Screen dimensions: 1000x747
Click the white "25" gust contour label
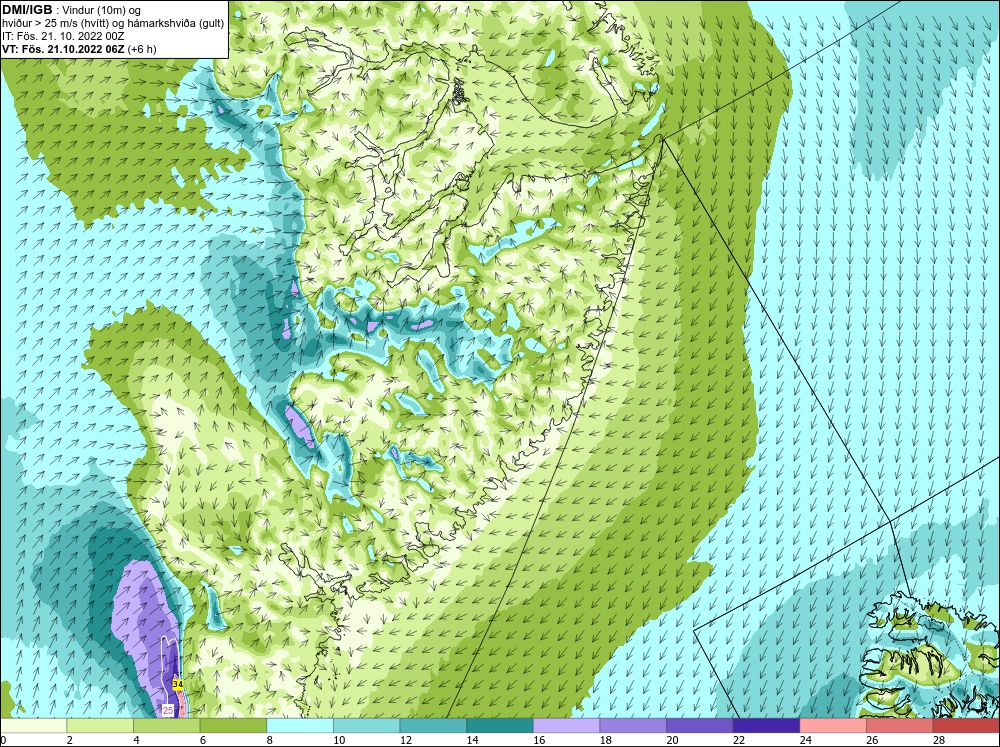coord(168,710)
